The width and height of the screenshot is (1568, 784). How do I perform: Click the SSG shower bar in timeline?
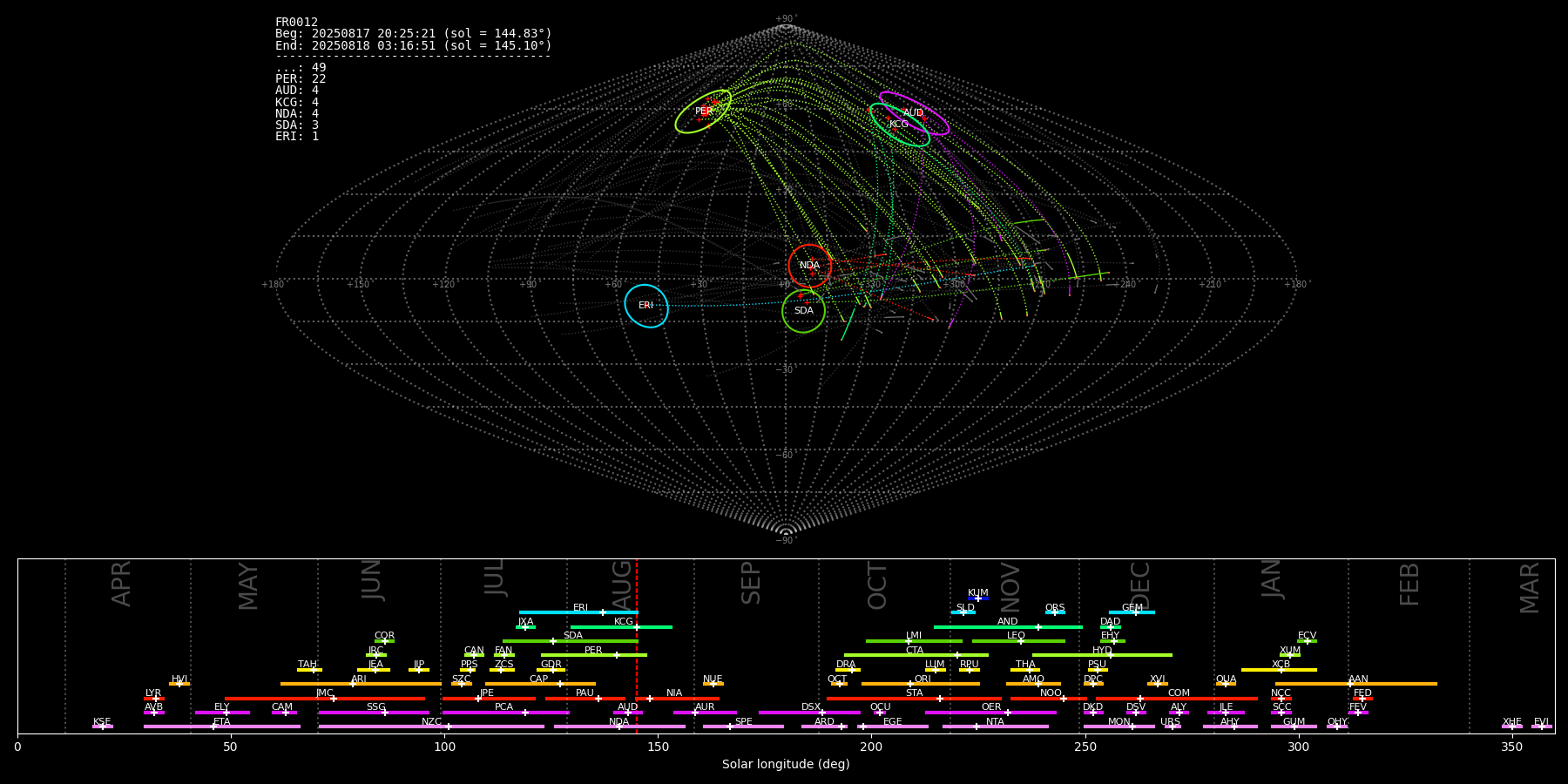point(374,713)
